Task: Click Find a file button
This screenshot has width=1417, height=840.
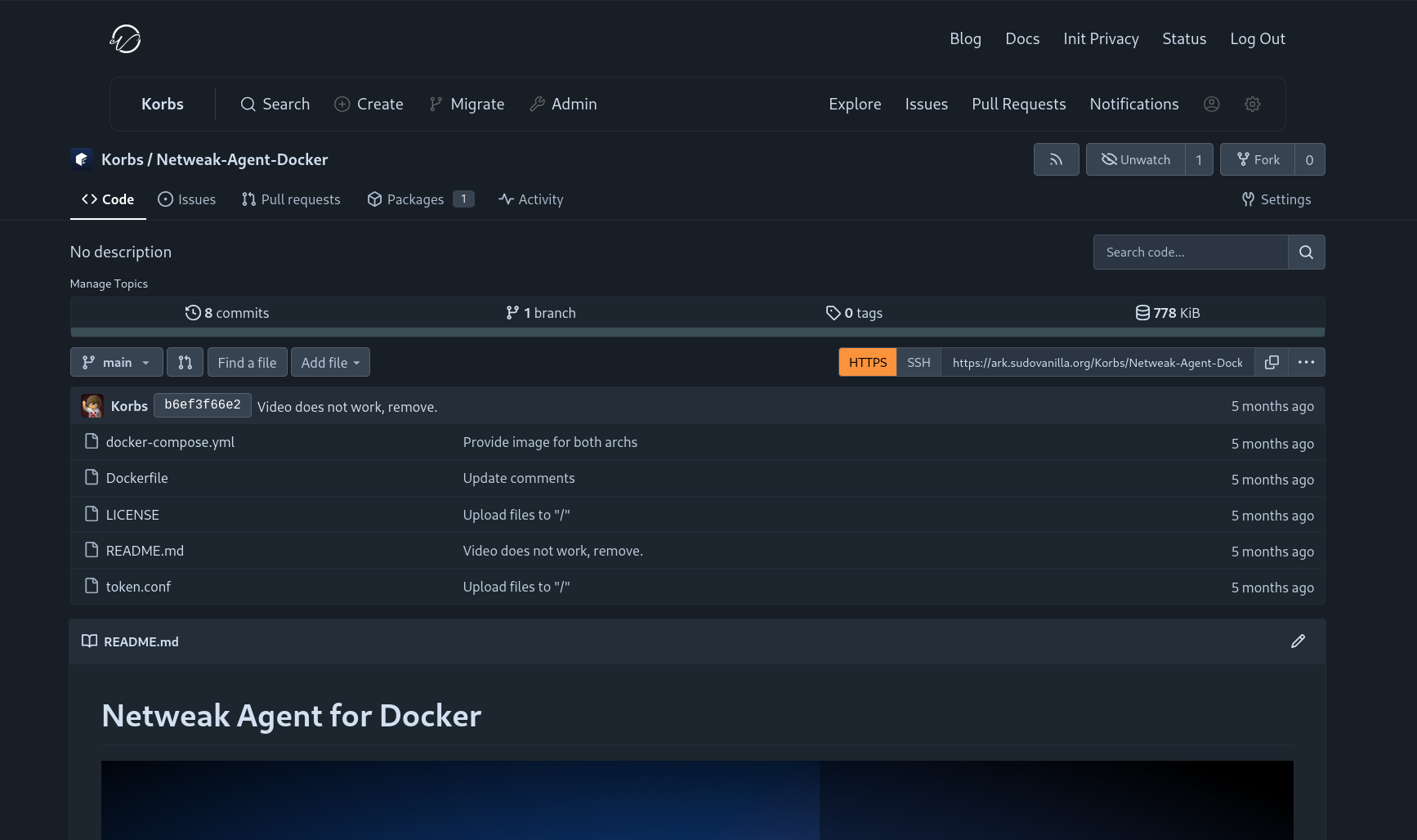Action: point(247,362)
